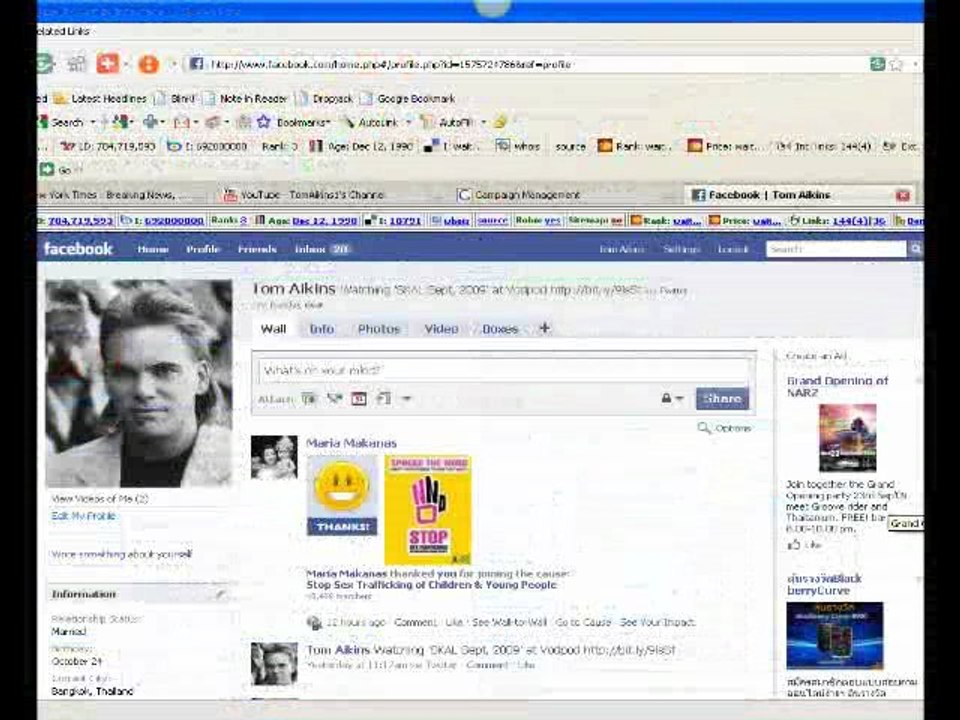
Task: Open Settings in Facebook header
Action: (x=681, y=249)
